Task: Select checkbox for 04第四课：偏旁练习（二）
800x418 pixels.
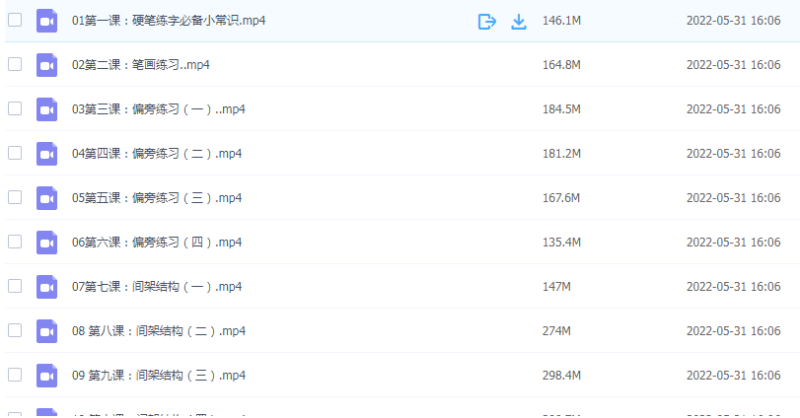Action: [15, 153]
